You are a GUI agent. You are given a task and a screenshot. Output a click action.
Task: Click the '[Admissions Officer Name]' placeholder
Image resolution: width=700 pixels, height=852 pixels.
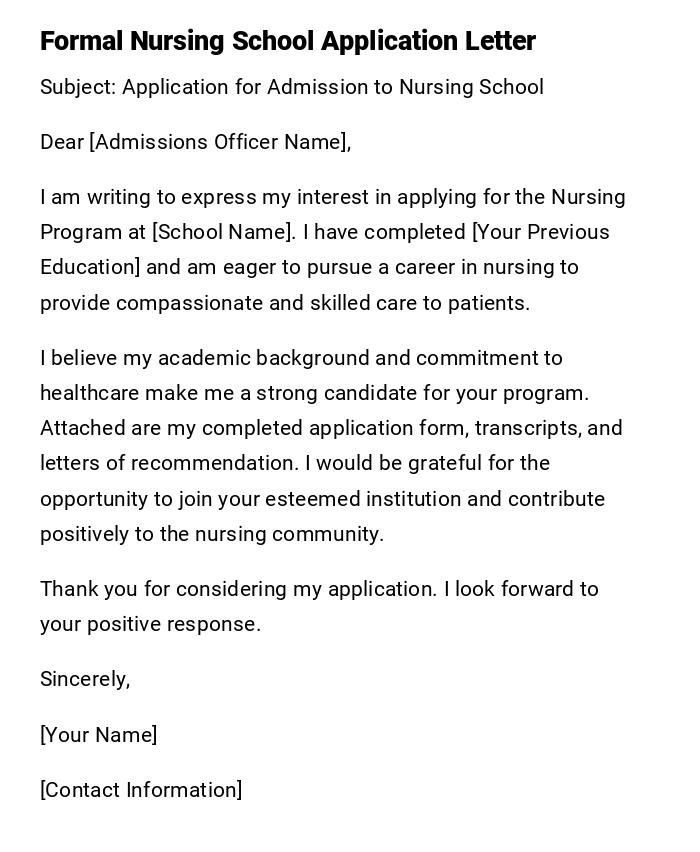219,142
